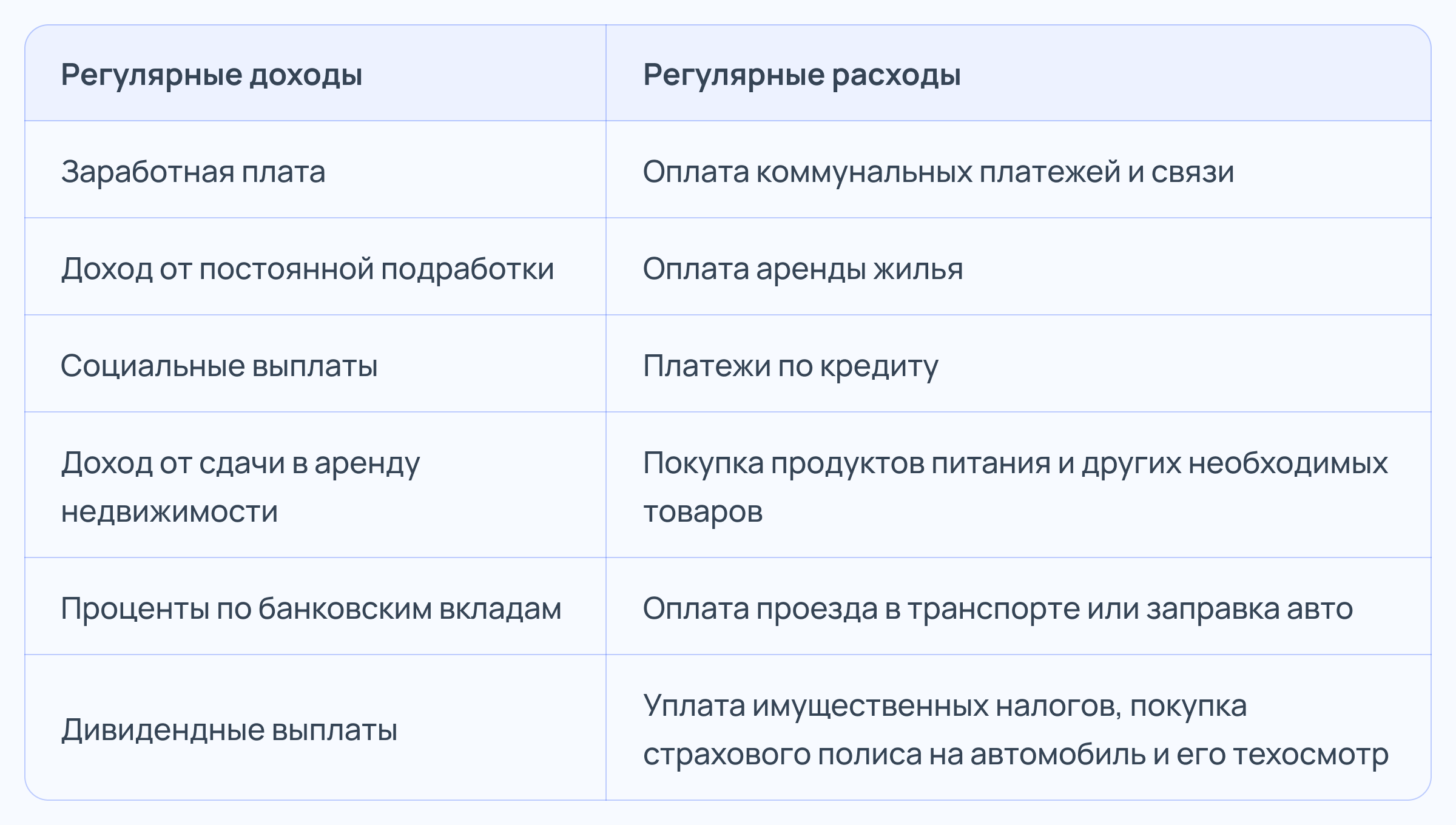Click the "Доход от постоянной подработки" entry
The height and width of the screenshot is (825, 1456).
[x=308, y=269]
